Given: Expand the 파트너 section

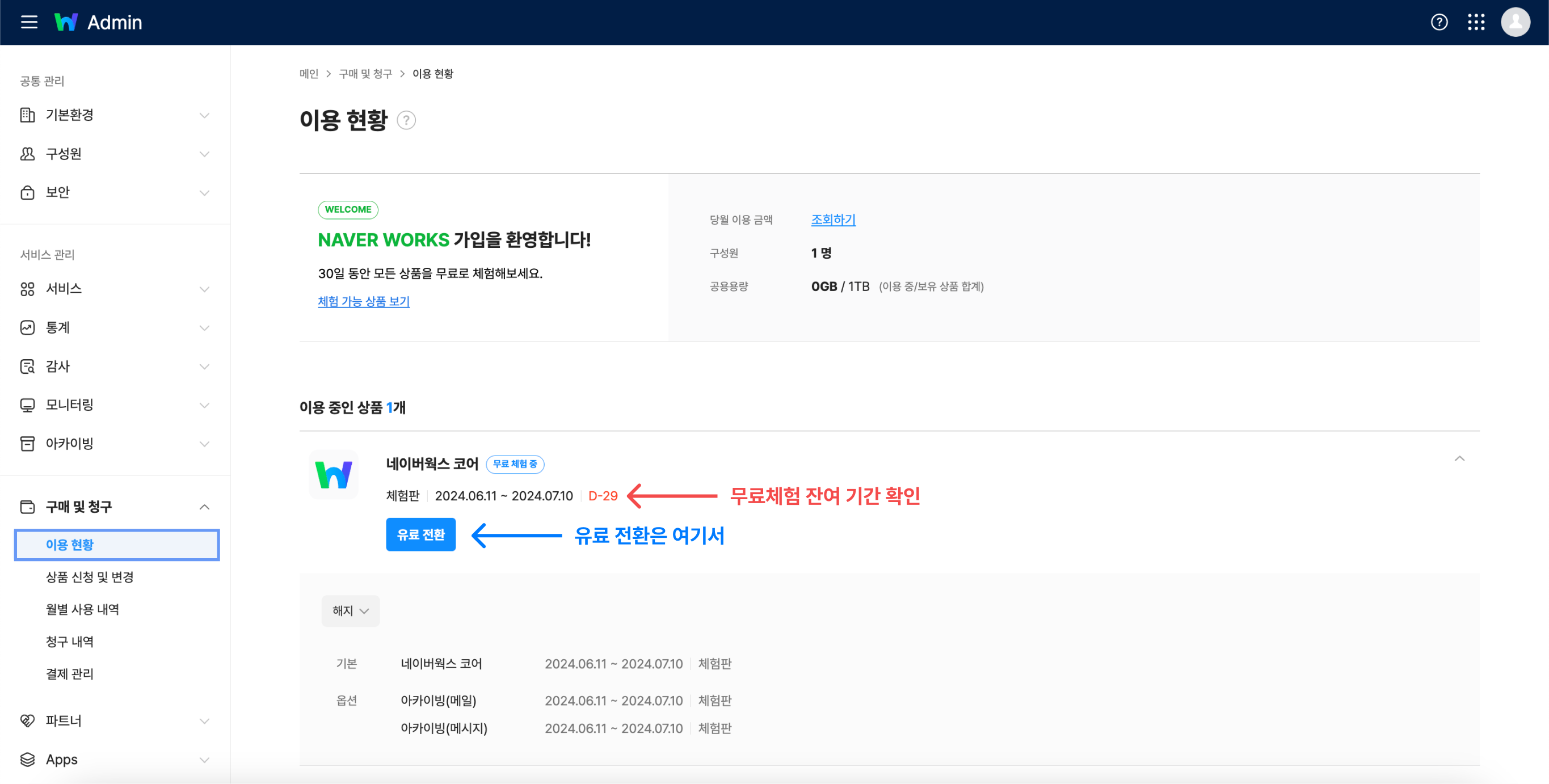Looking at the screenshot, I should (204, 720).
